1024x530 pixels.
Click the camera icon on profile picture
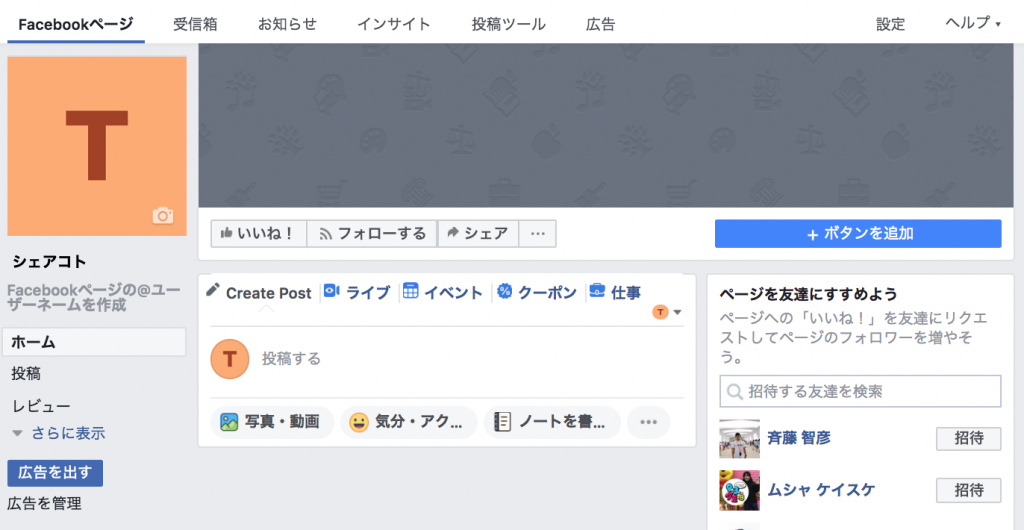[163, 216]
